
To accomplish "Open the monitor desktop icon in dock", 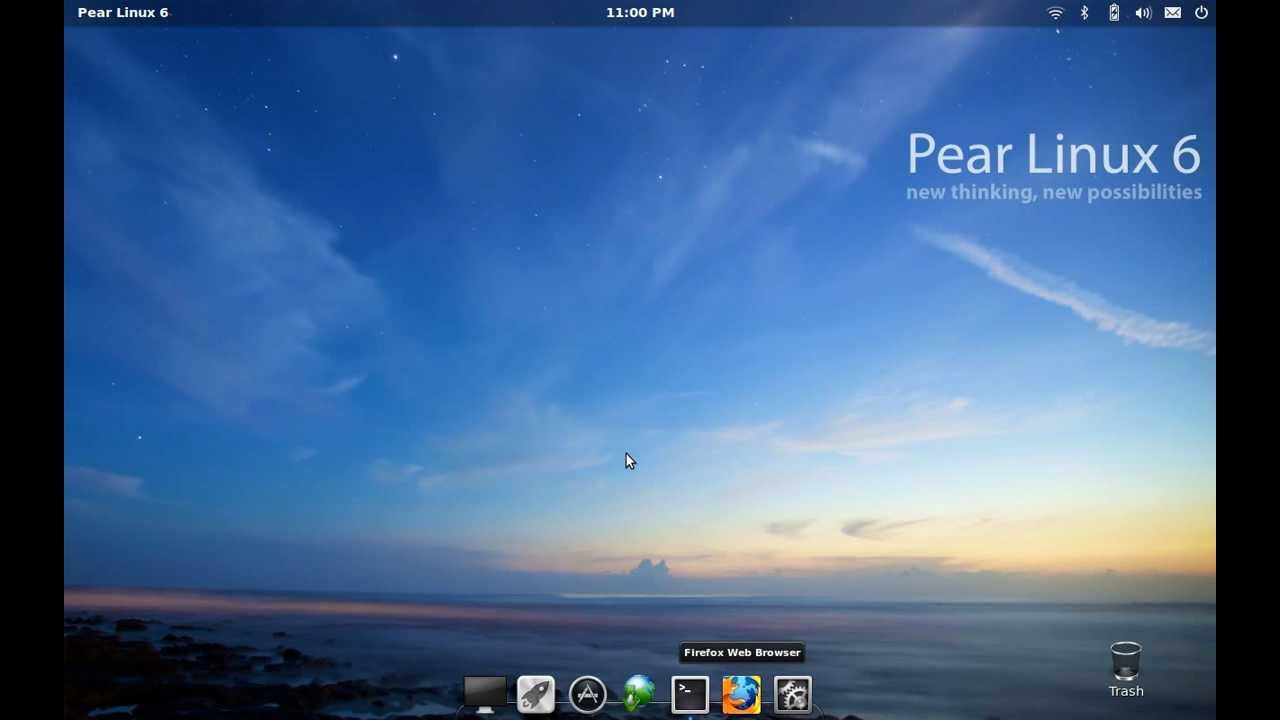I will click(x=485, y=694).
